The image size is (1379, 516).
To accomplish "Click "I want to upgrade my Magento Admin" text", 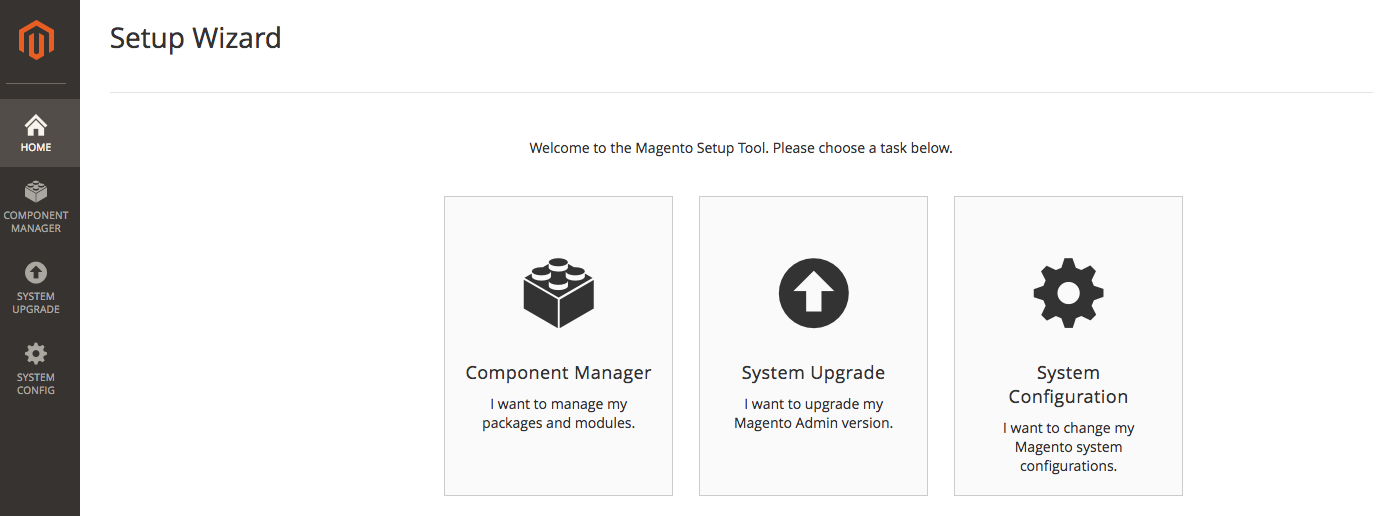I will coord(813,414).
